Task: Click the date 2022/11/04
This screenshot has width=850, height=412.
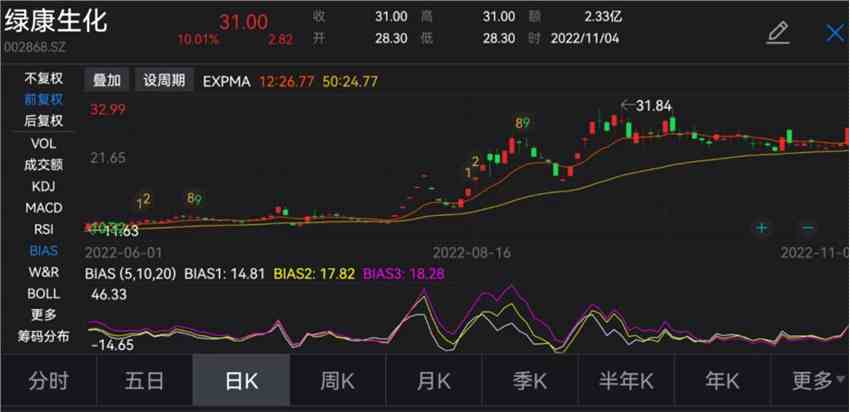Action: pyautogui.click(x=585, y=38)
